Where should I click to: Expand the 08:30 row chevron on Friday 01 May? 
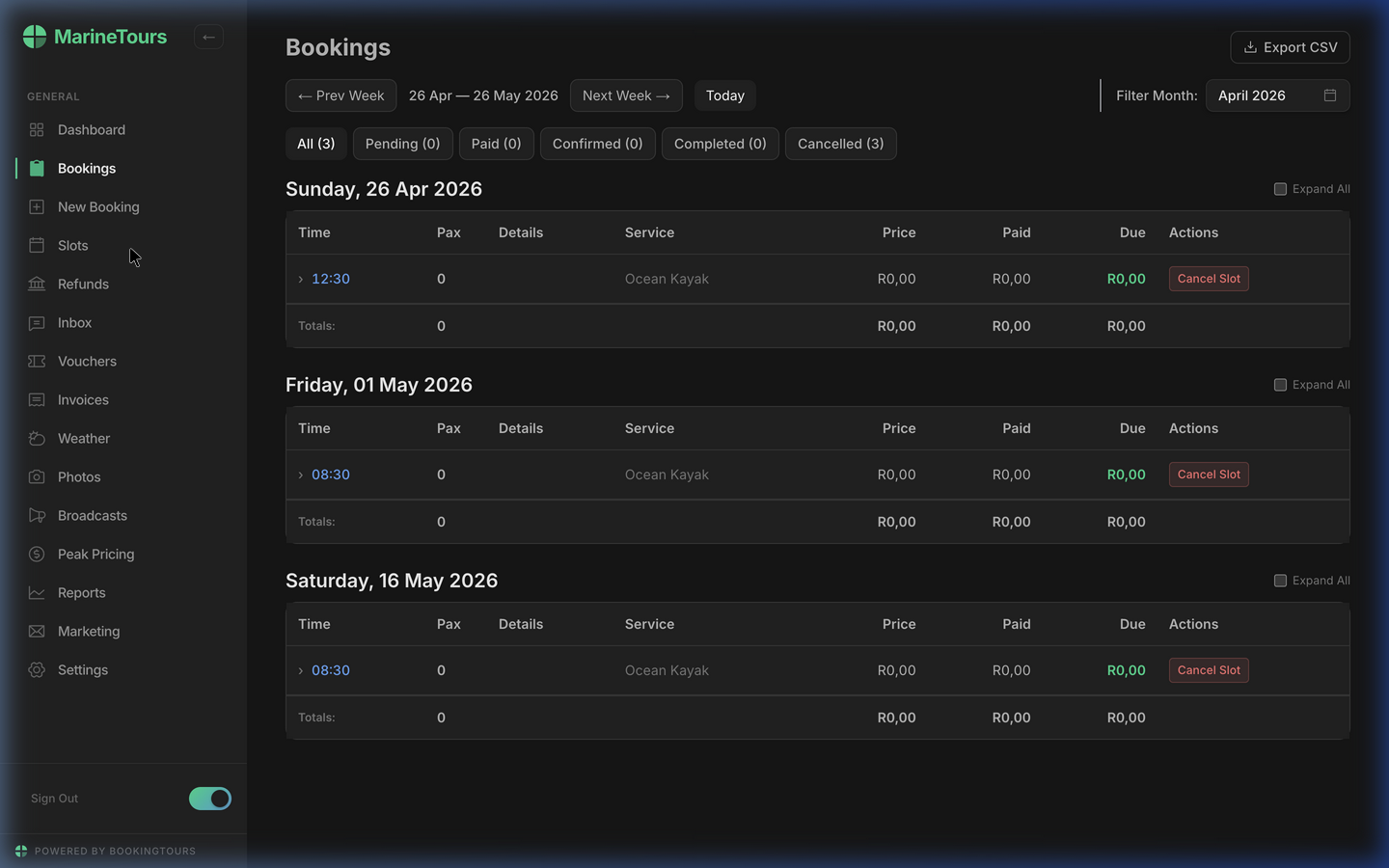tap(301, 475)
